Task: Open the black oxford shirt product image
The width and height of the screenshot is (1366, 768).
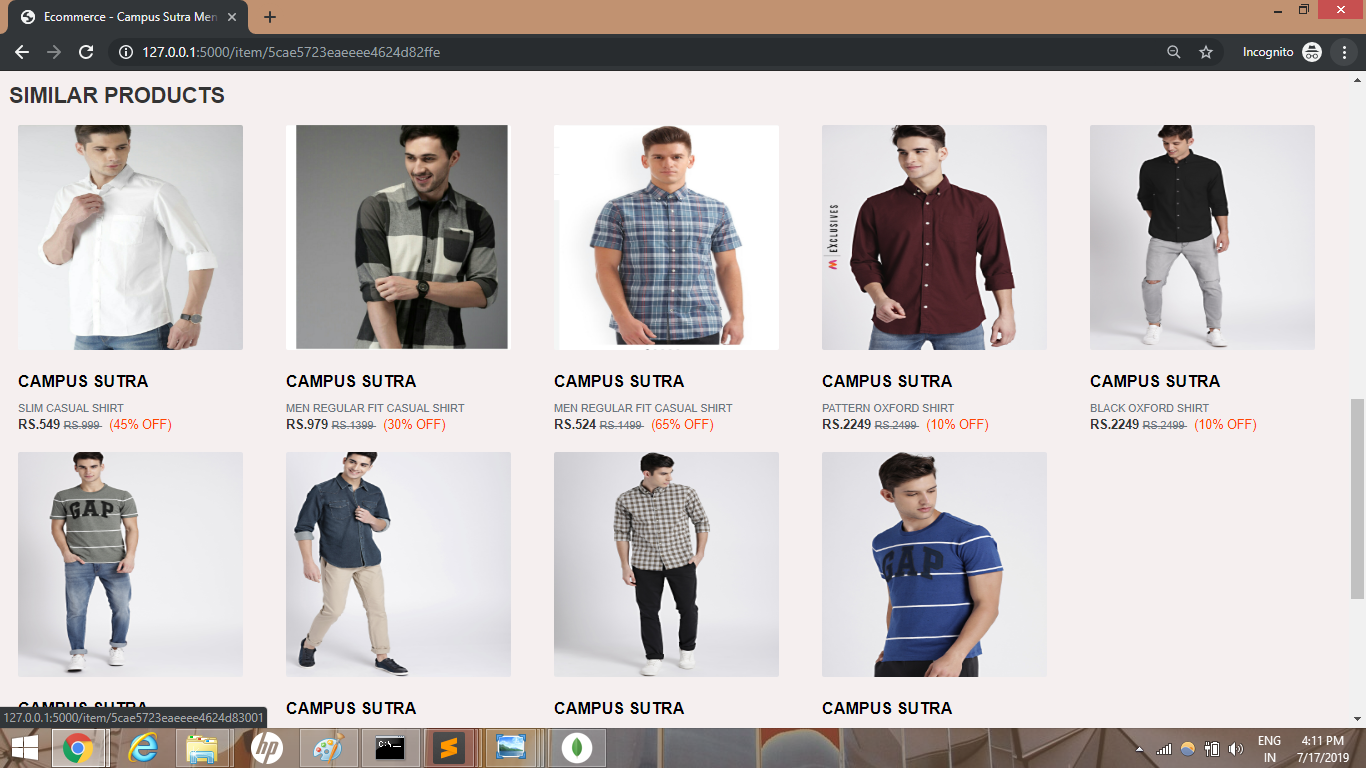Action: [x=1202, y=237]
